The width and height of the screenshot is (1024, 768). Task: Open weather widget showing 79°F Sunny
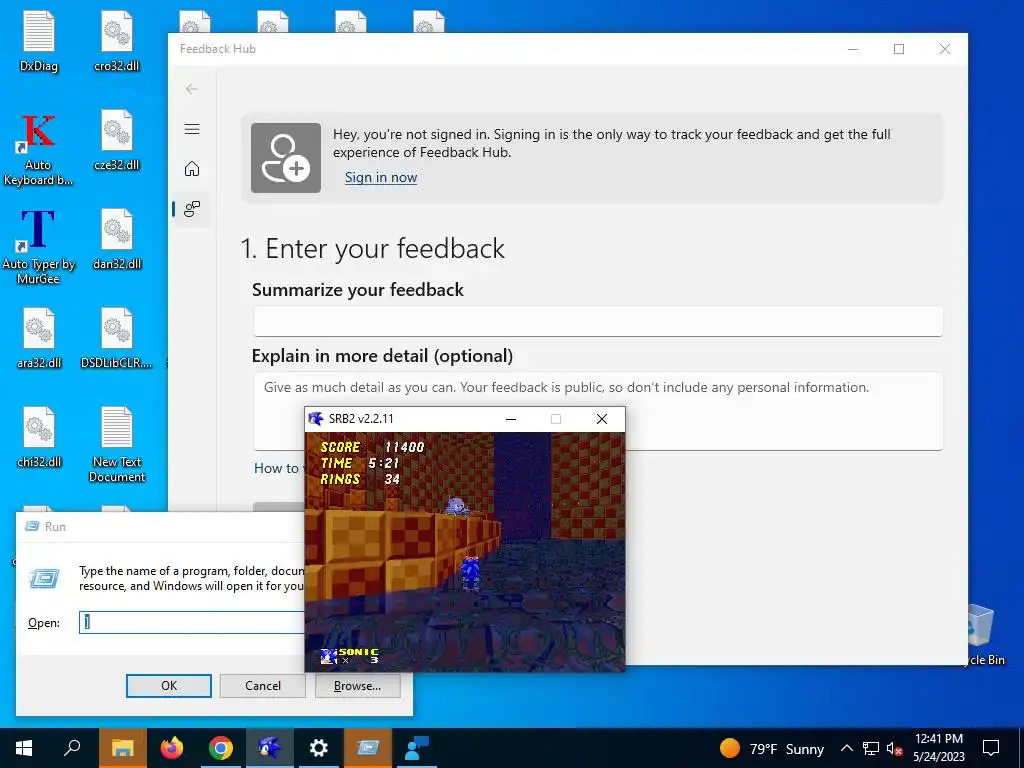[x=771, y=748]
